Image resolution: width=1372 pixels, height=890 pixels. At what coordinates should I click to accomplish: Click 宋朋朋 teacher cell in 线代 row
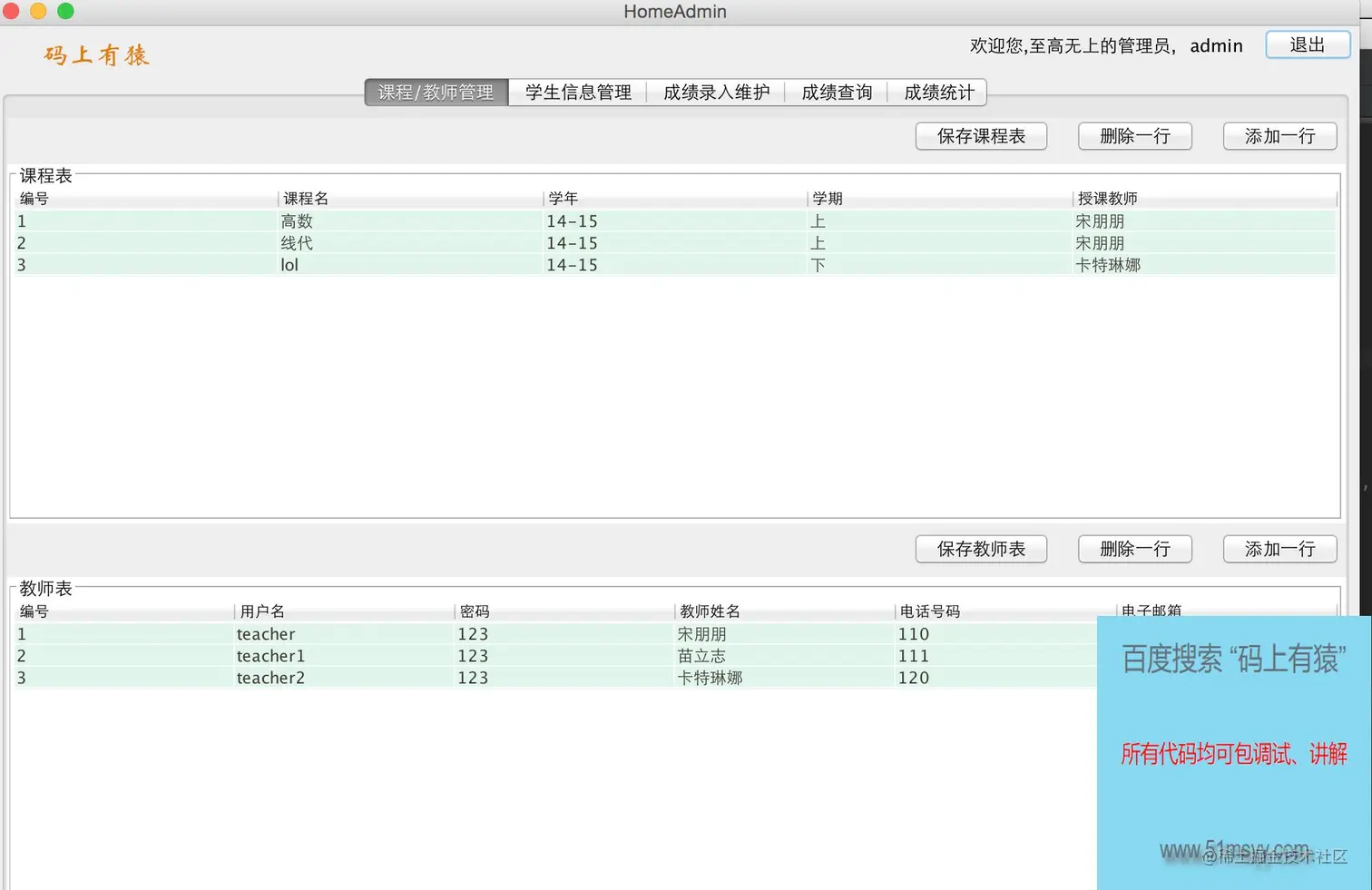[1205, 243]
